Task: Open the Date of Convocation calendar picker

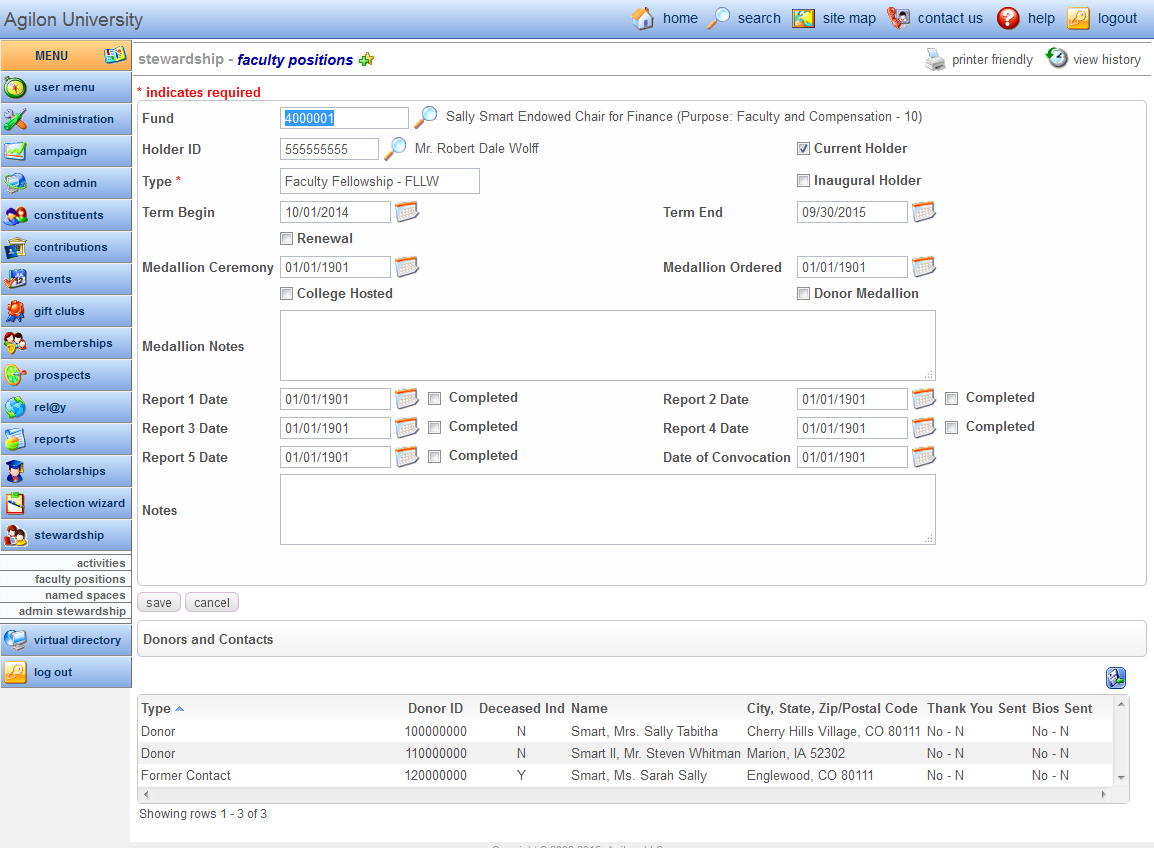Action: 924,457
